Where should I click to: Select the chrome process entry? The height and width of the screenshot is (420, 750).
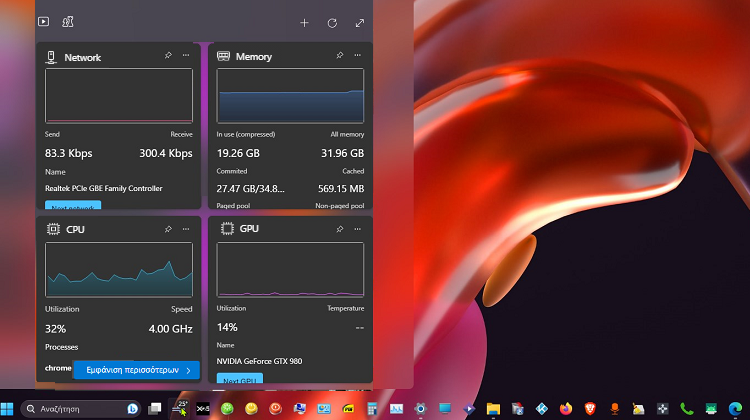point(58,368)
